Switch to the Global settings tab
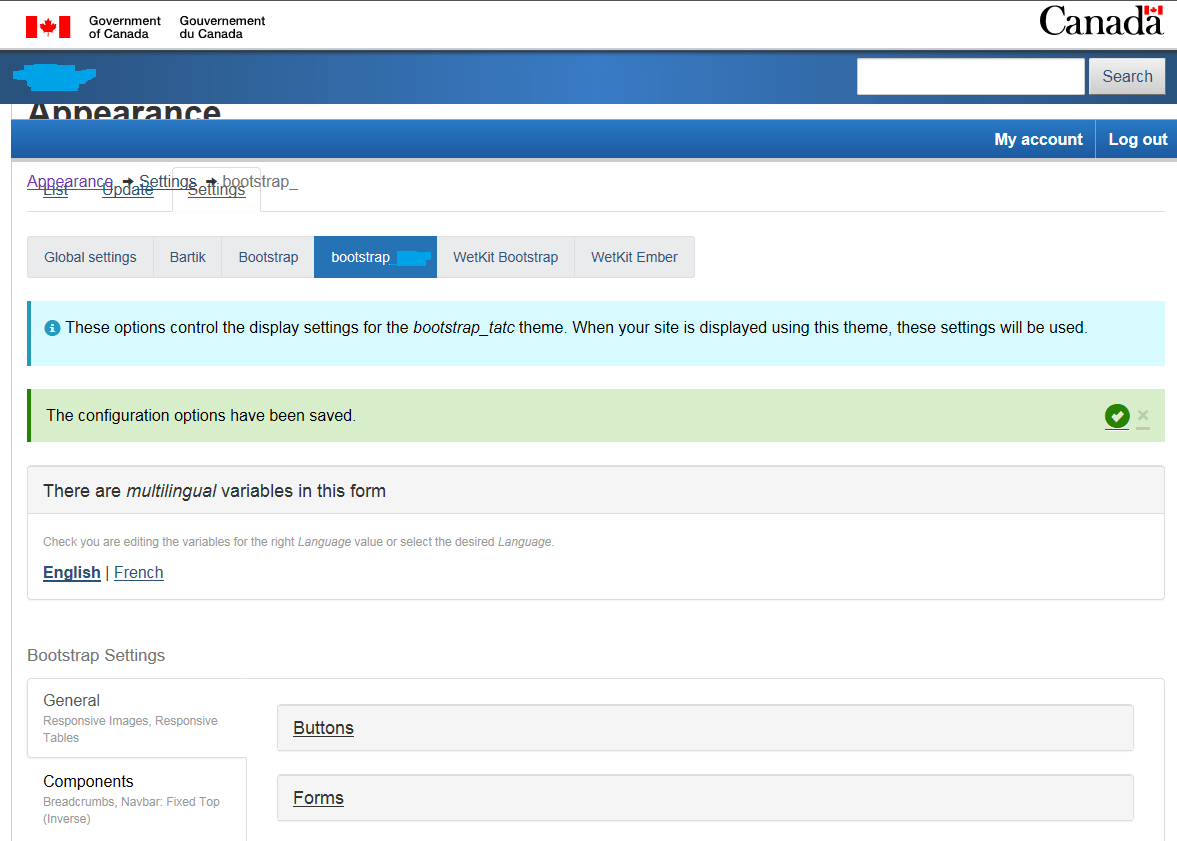The width and height of the screenshot is (1177, 841). pos(90,257)
